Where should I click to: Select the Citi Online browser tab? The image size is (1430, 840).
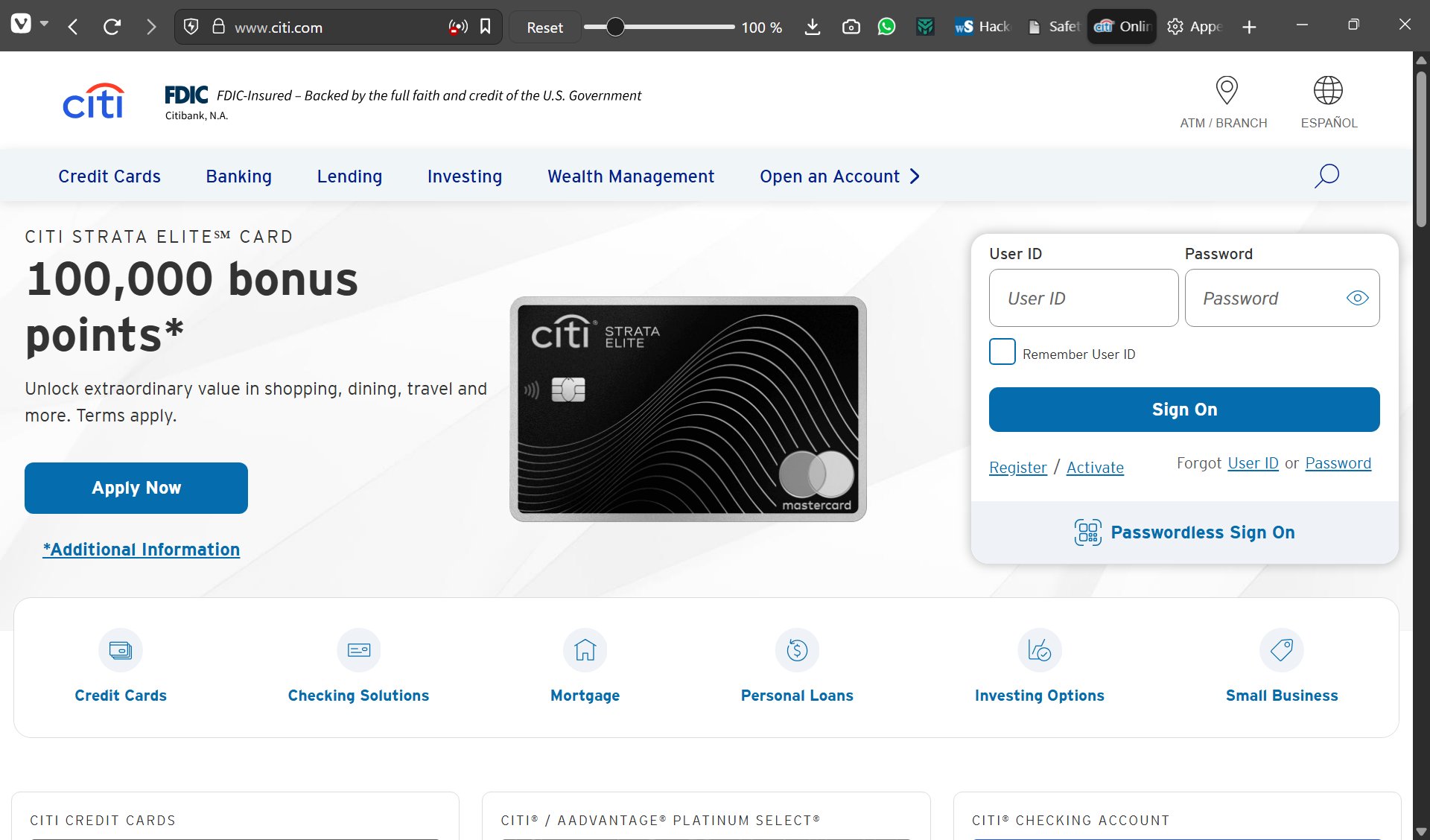coord(1122,27)
